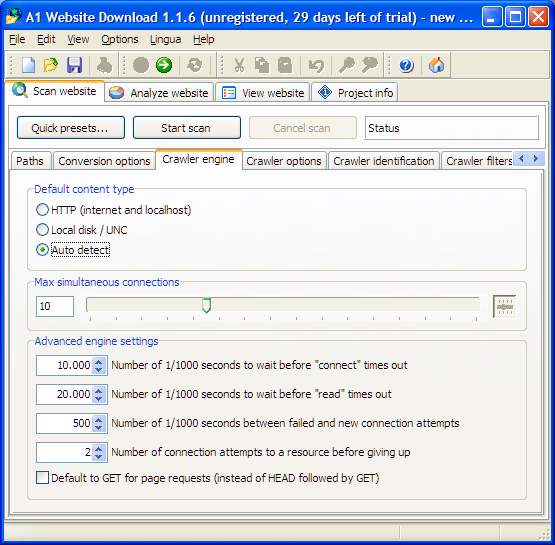Open the Crawler identification tab

coord(384,161)
